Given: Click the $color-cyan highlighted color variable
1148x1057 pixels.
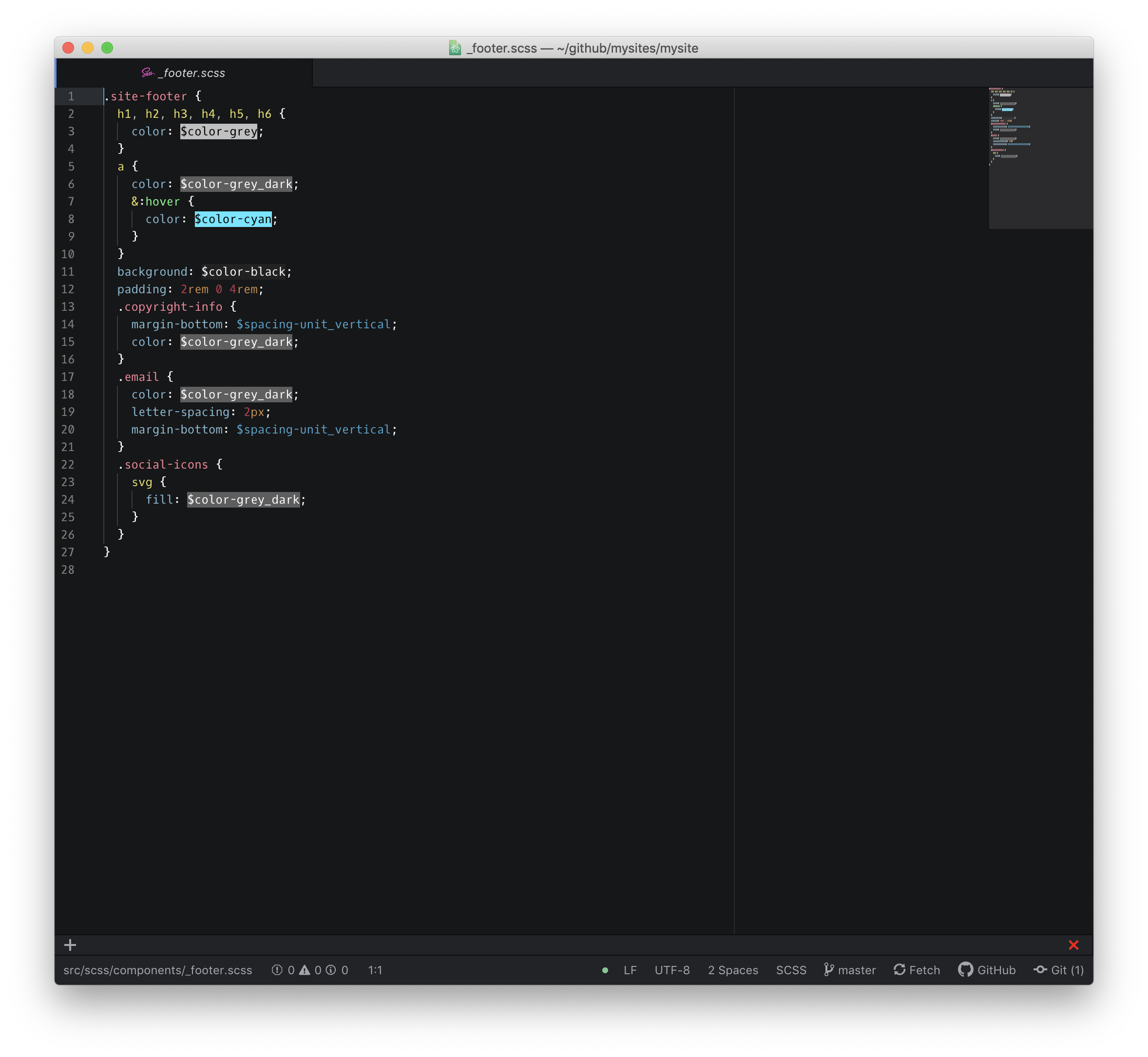Looking at the screenshot, I should 233,219.
